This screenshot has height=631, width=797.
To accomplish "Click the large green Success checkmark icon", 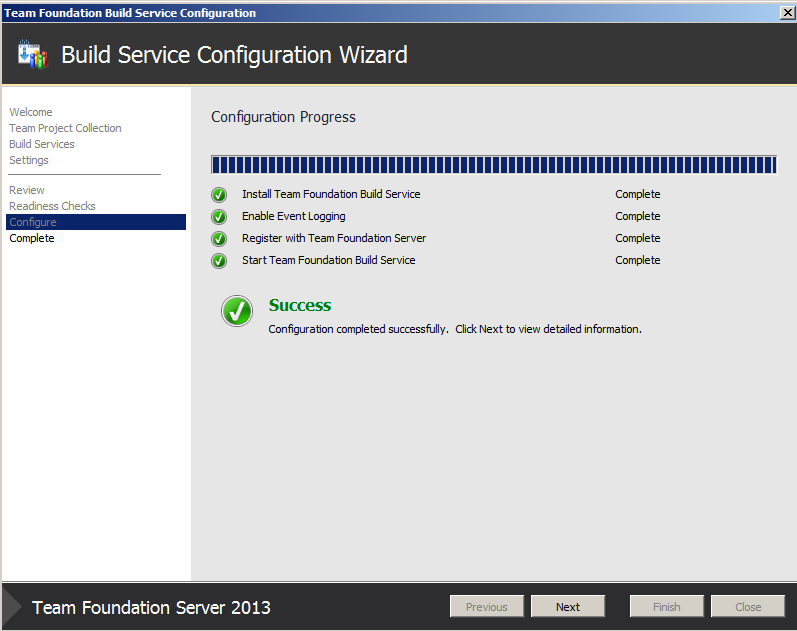I will tap(237, 311).
